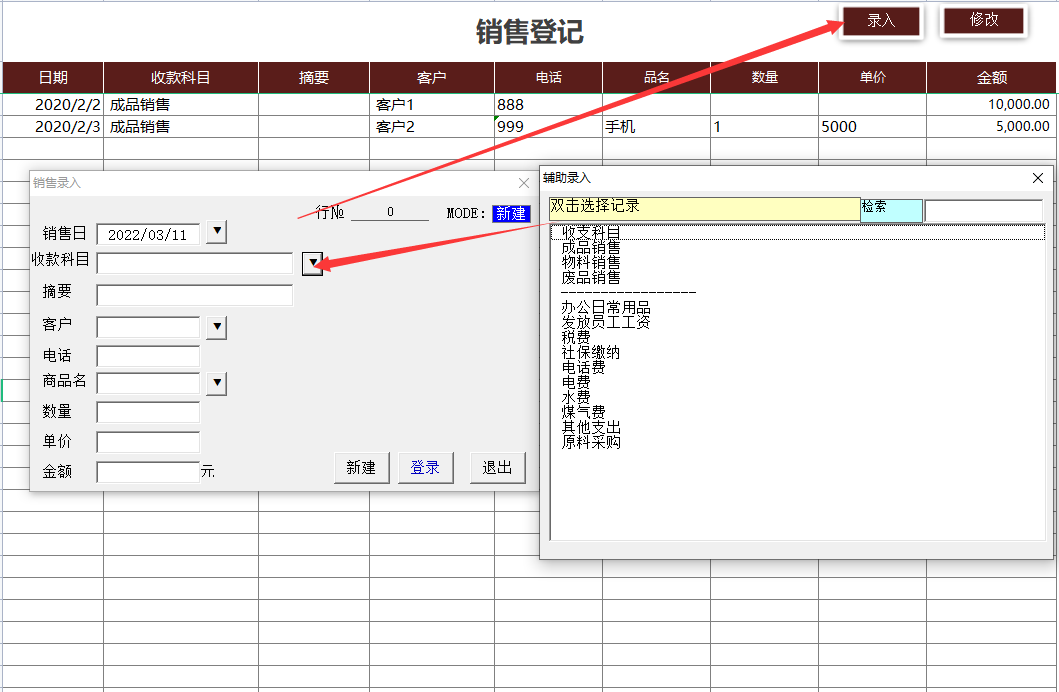The width and height of the screenshot is (1059, 692).
Task: Click the 新建 button in the form
Action: pos(361,468)
